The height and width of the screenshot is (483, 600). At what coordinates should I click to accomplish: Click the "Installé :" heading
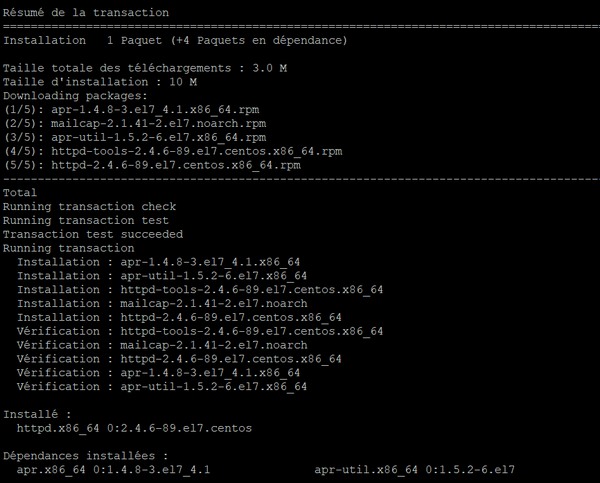click(x=38, y=414)
